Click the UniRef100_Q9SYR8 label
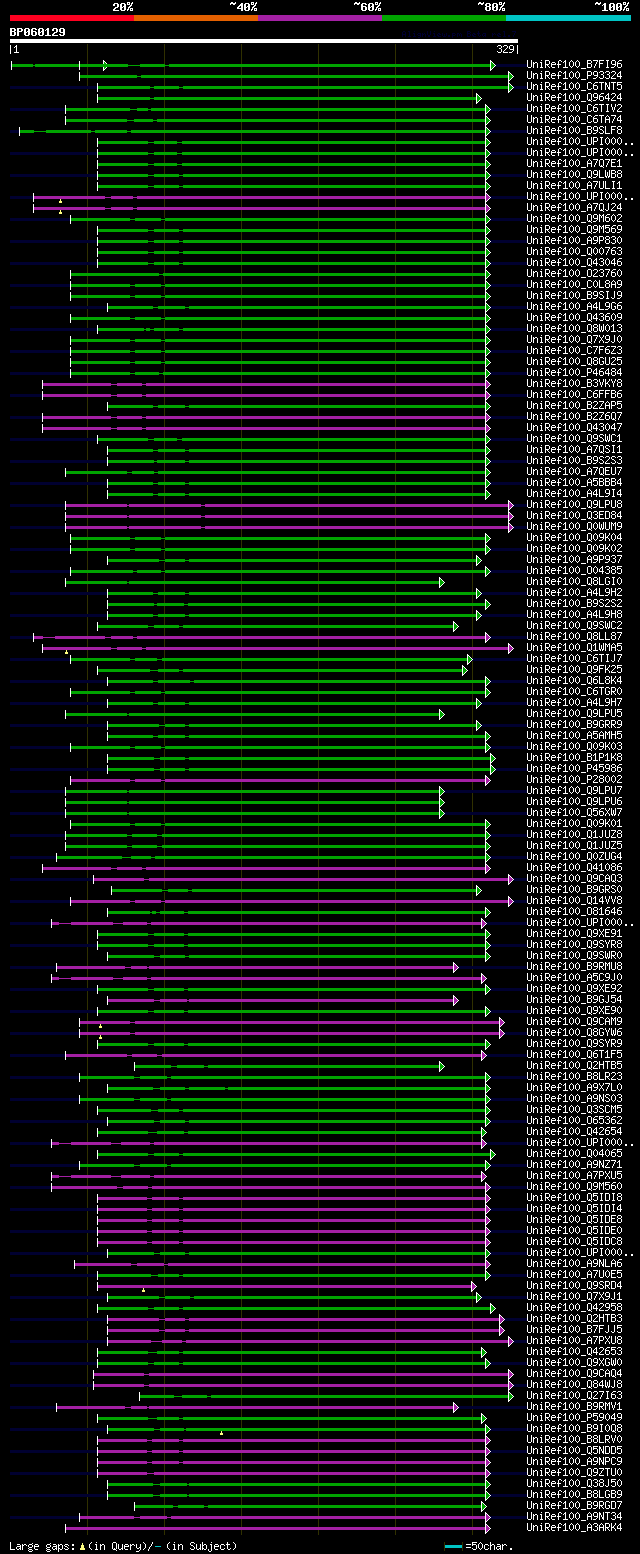The height and width of the screenshot is (1554, 640). (x=574, y=944)
